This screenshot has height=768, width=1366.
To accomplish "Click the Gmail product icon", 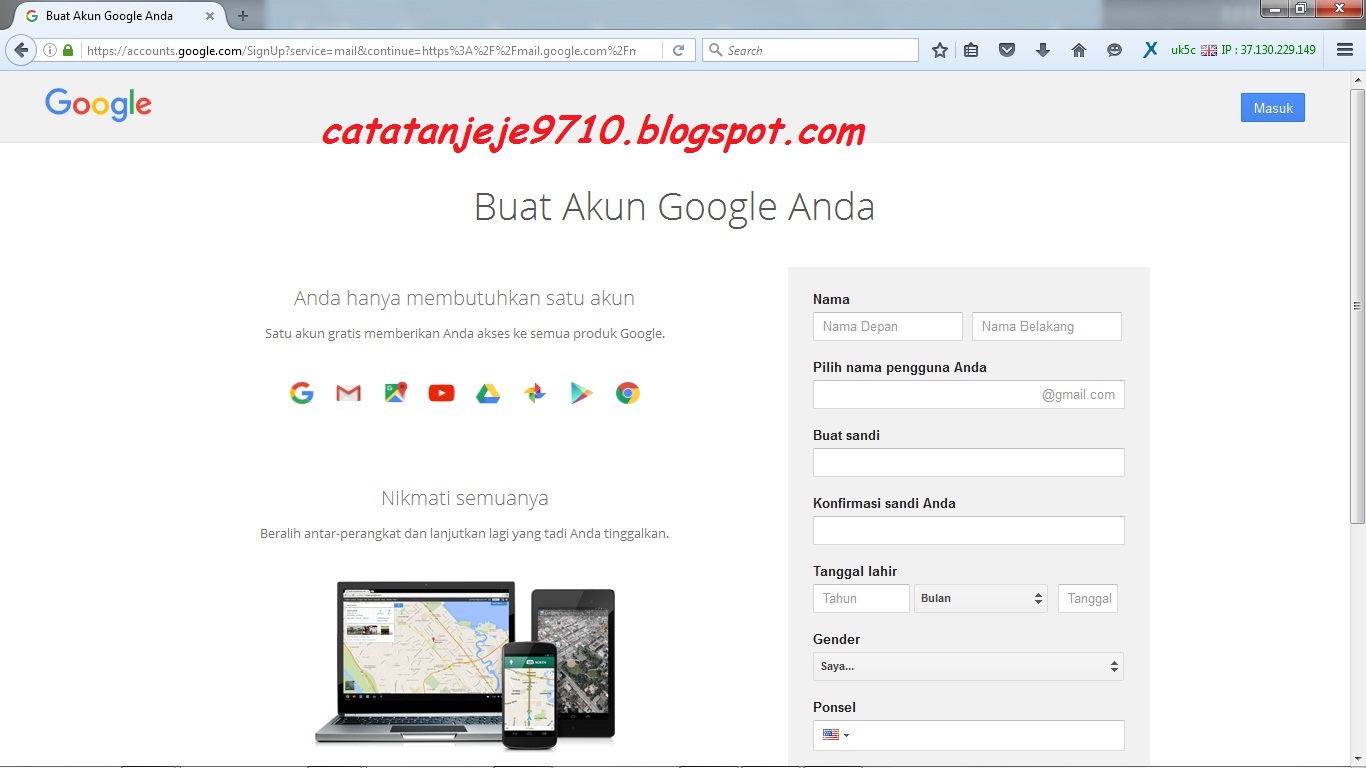I will (348, 393).
